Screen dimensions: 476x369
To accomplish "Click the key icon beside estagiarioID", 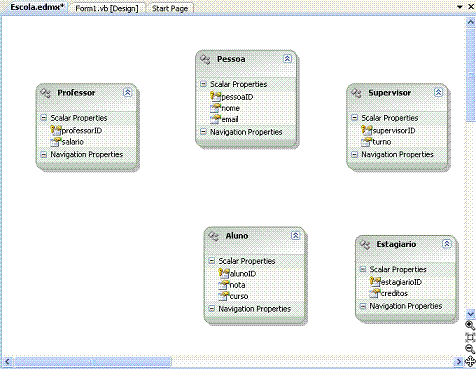I will pos(375,282).
